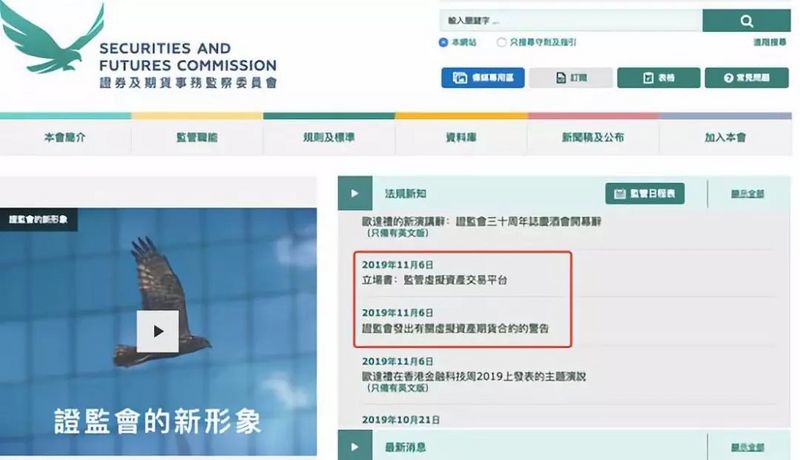Click 顯示全部 in the 最新消息 header
Image resolution: width=800 pixels, height=460 pixels.
coord(747,447)
